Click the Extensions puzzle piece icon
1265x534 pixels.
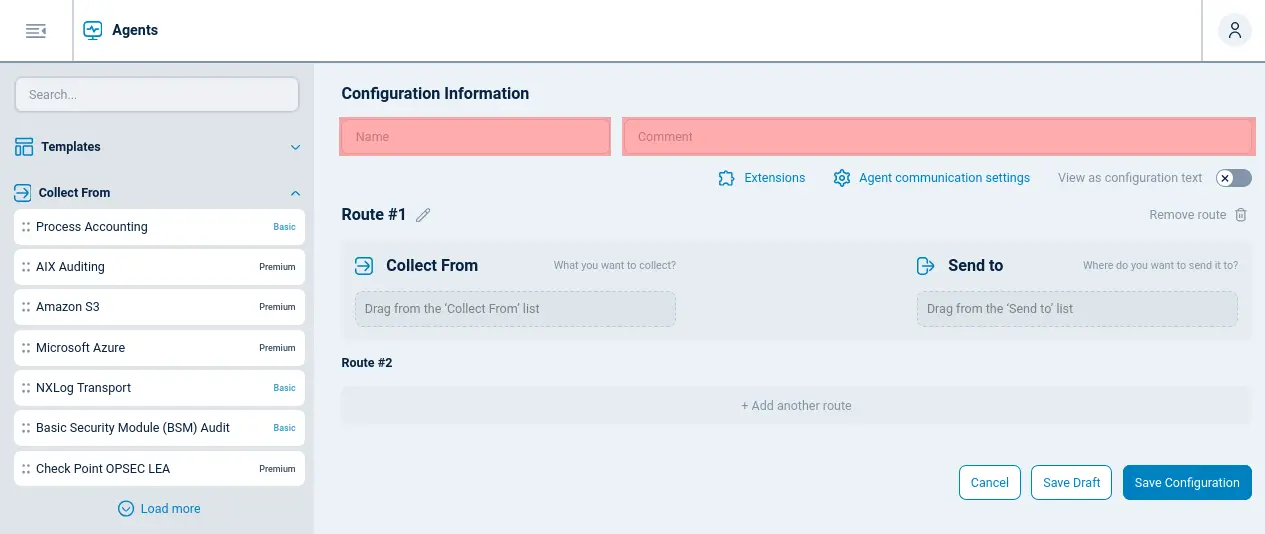[x=727, y=178]
